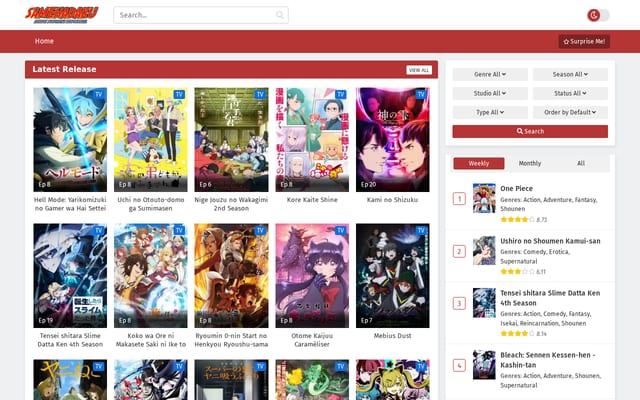Switch to the All ranking tab
Image resolution: width=640 pixels, height=400 pixels.
(581, 163)
